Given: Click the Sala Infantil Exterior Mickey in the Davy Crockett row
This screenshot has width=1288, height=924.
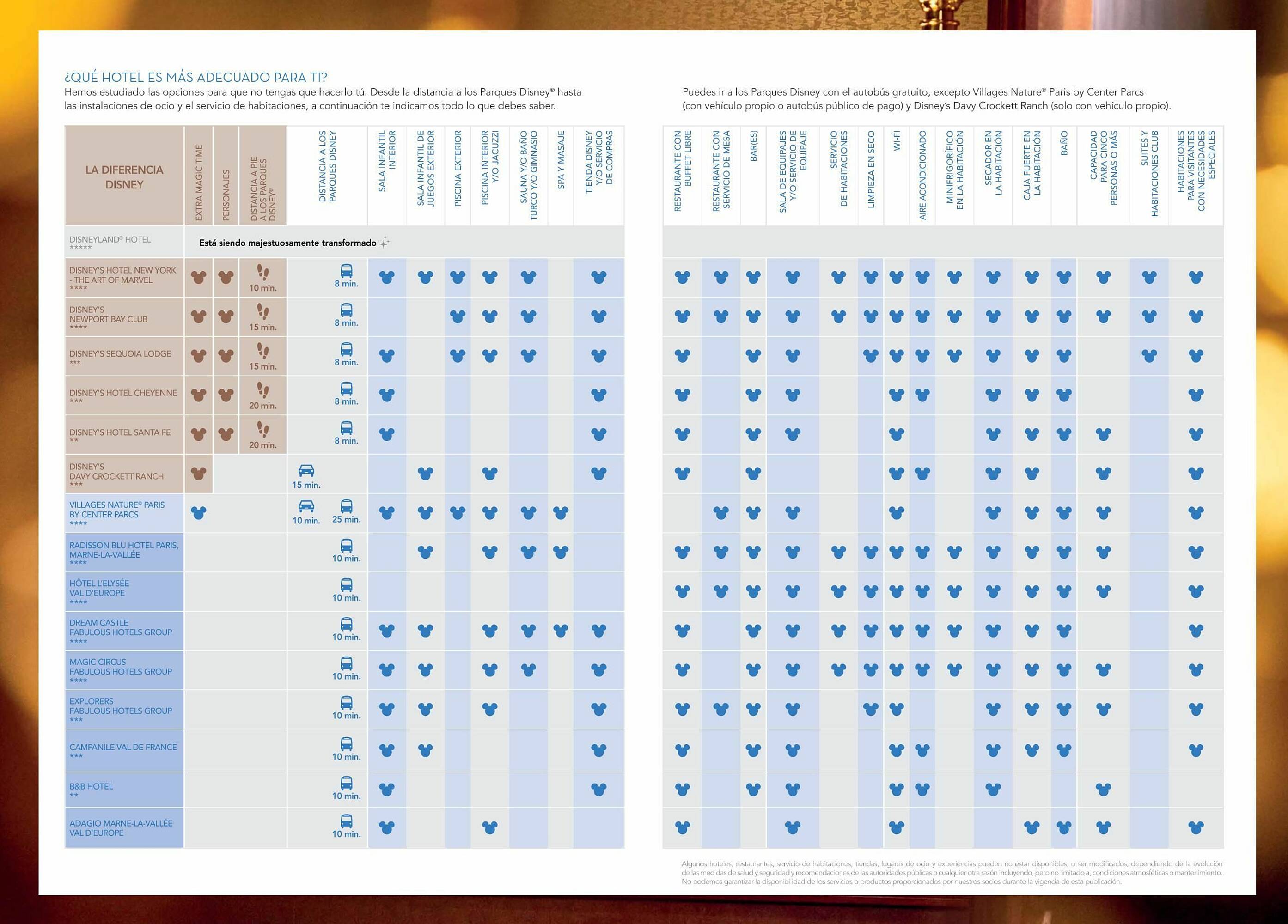Looking at the screenshot, I should (x=425, y=473).
